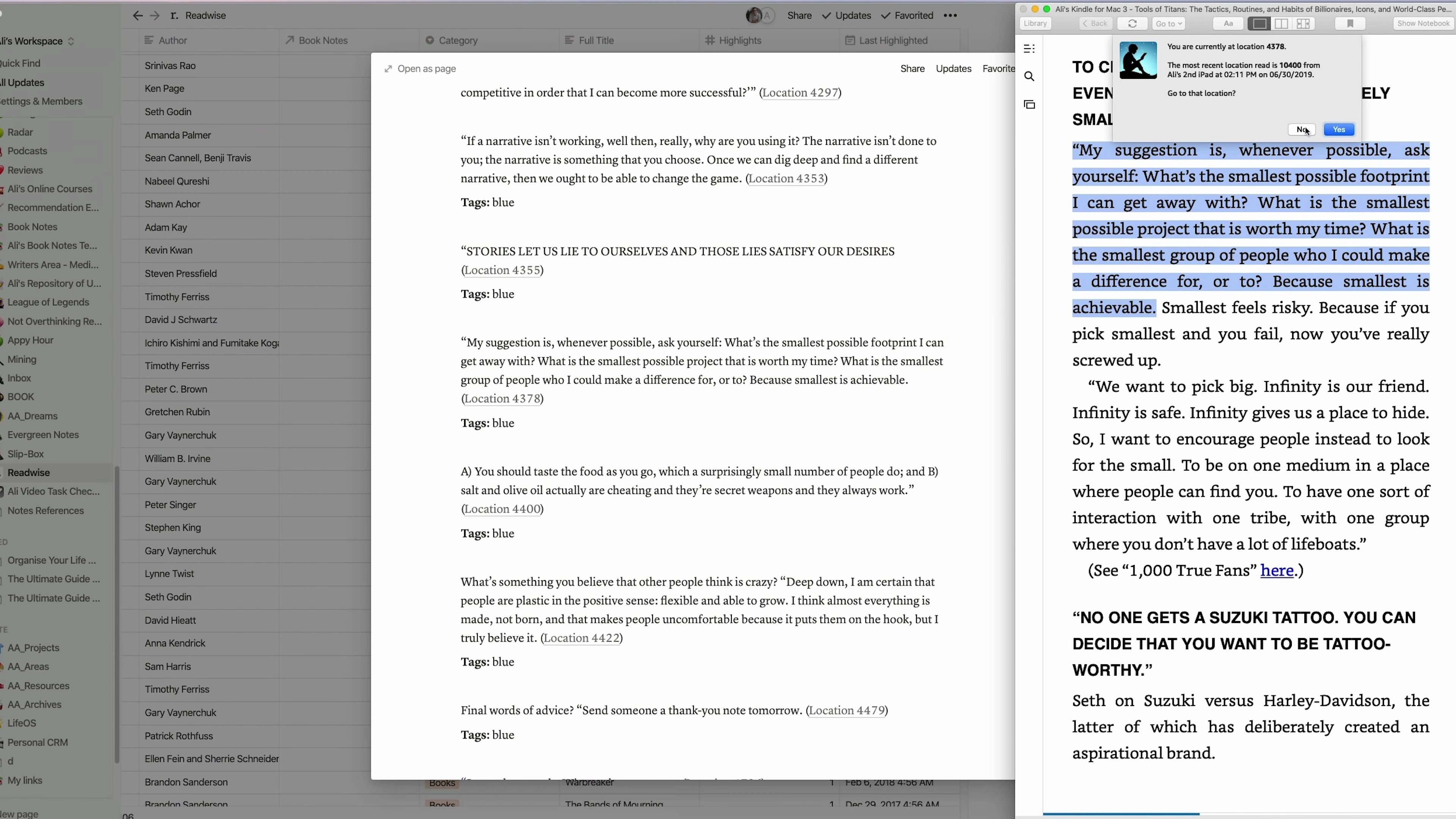The height and width of the screenshot is (819, 1456).
Task: Click the Kindle Library button
Action: 1036,23
